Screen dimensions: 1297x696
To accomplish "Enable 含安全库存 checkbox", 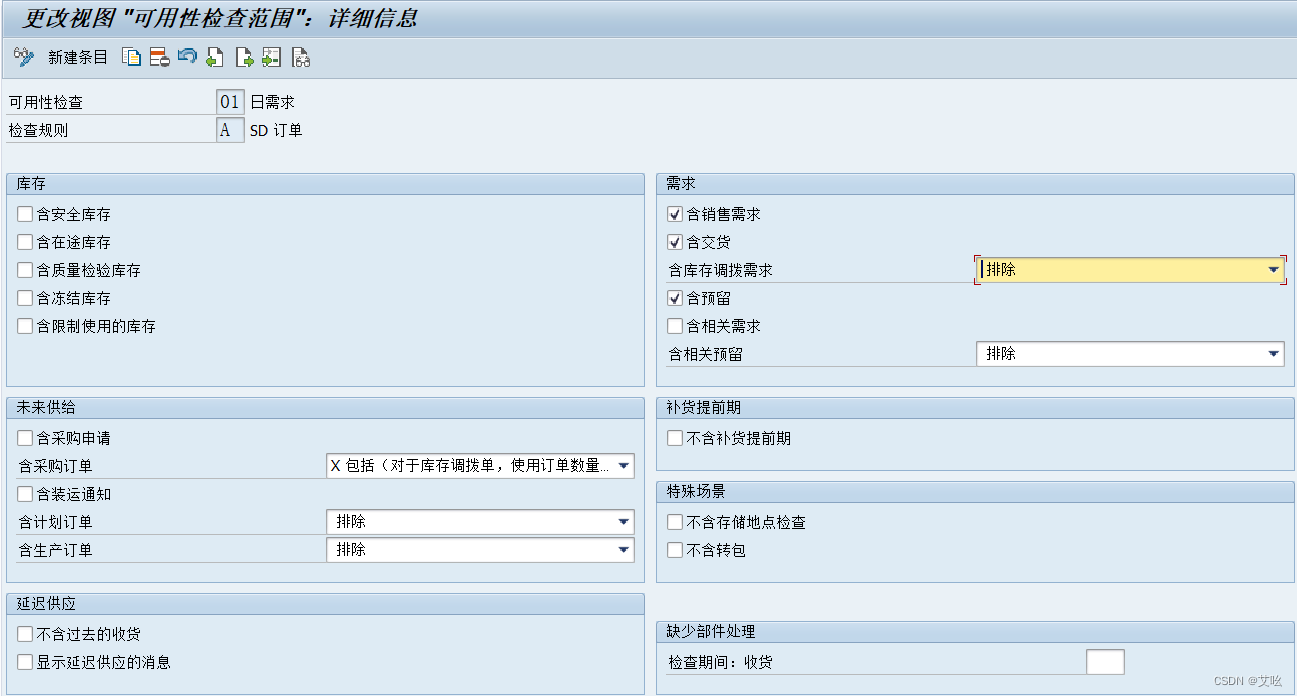I will click(x=25, y=213).
